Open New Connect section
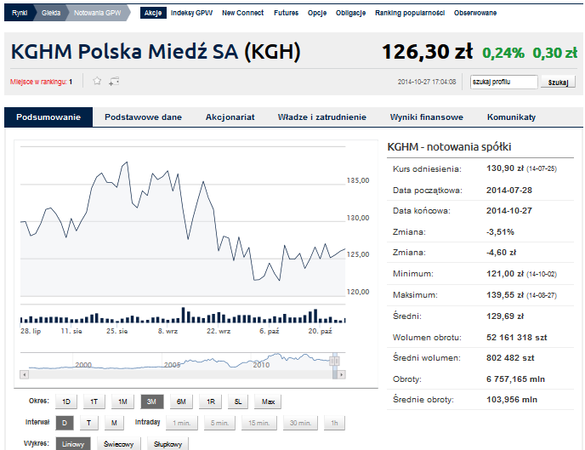 coord(243,13)
